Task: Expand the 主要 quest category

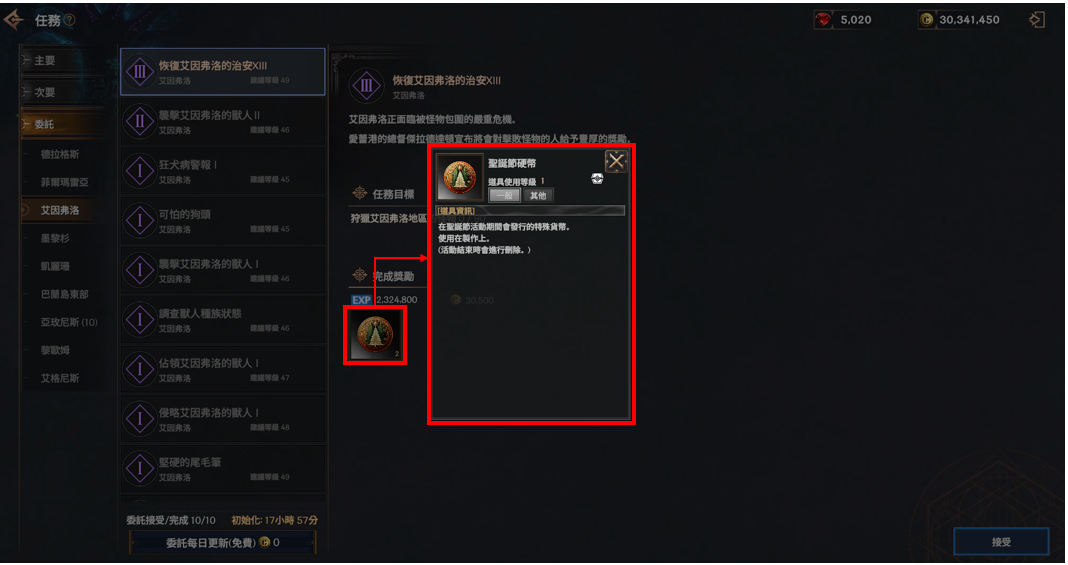Action: pyautogui.click(x=63, y=61)
